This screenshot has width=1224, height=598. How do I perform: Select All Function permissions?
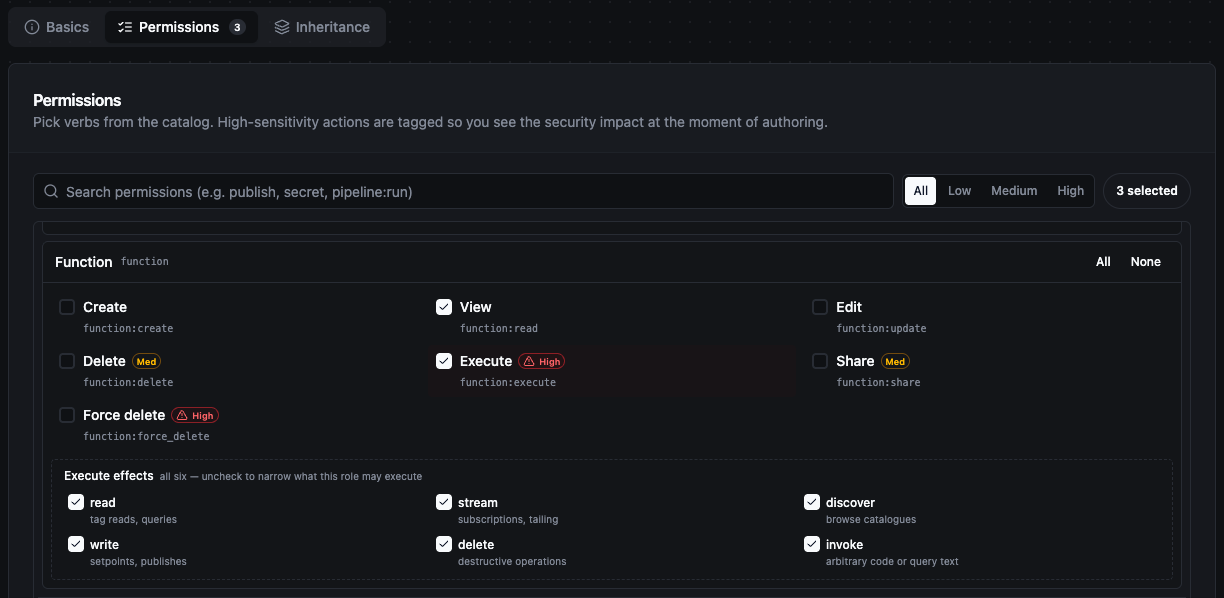point(1103,262)
